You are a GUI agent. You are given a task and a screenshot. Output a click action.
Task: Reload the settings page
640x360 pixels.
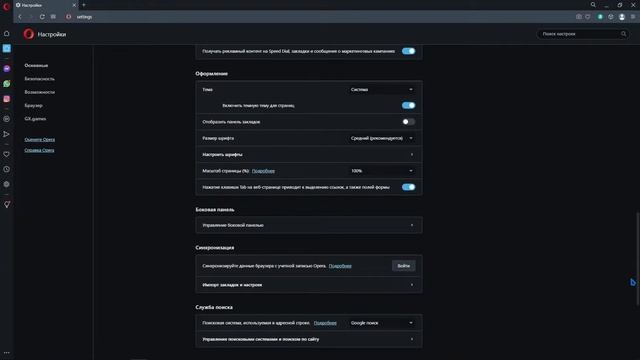click(42, 17)
